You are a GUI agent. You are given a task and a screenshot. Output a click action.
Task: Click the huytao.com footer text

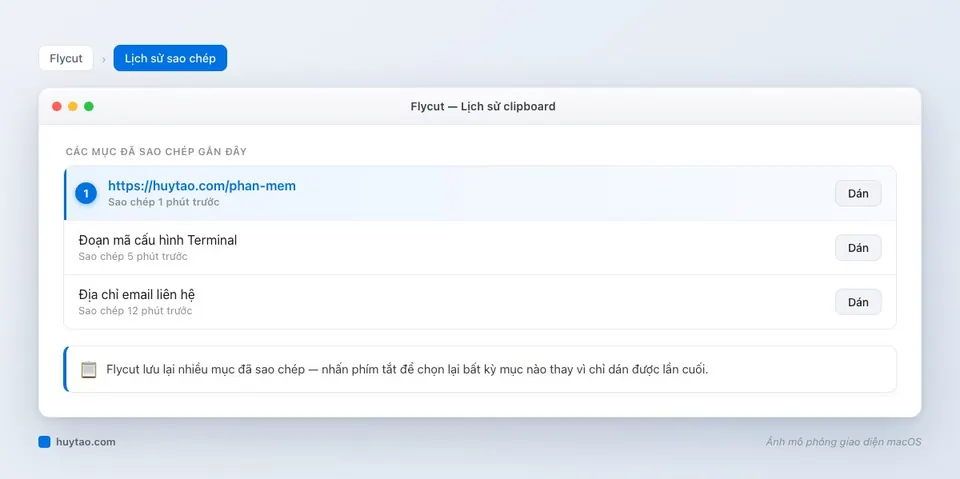tap(86, 442)
